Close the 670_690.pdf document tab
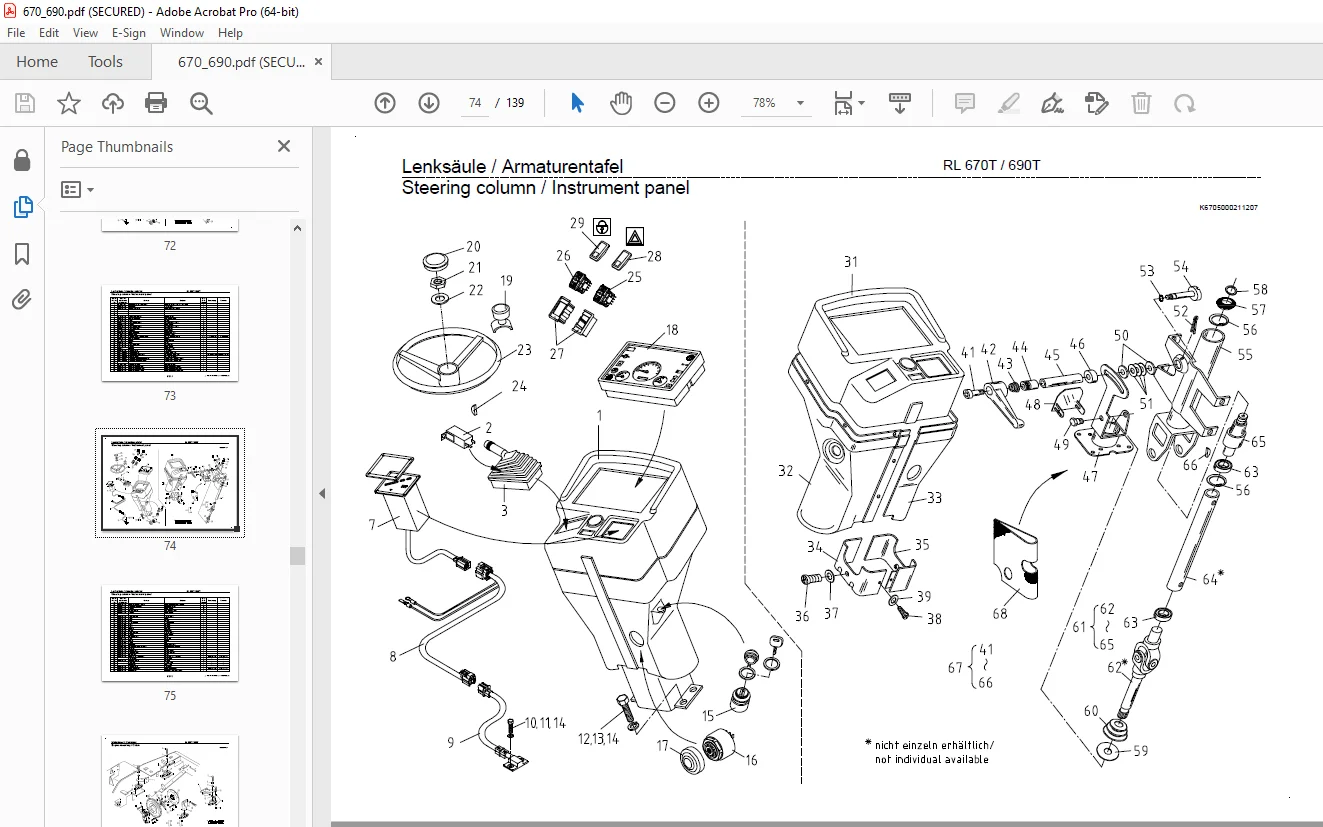The height and width of the screenshot is (827, 1323). 318,62
